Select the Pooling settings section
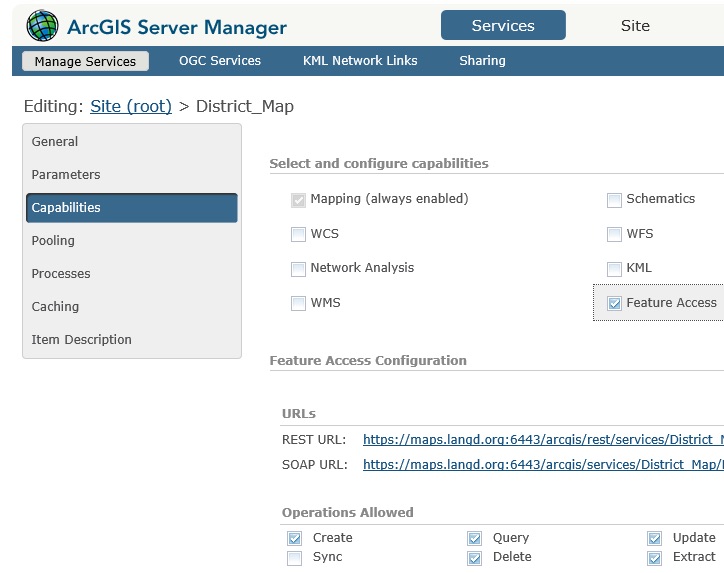Viewport: 724px width, 573px height. click(x=132, y=241)
